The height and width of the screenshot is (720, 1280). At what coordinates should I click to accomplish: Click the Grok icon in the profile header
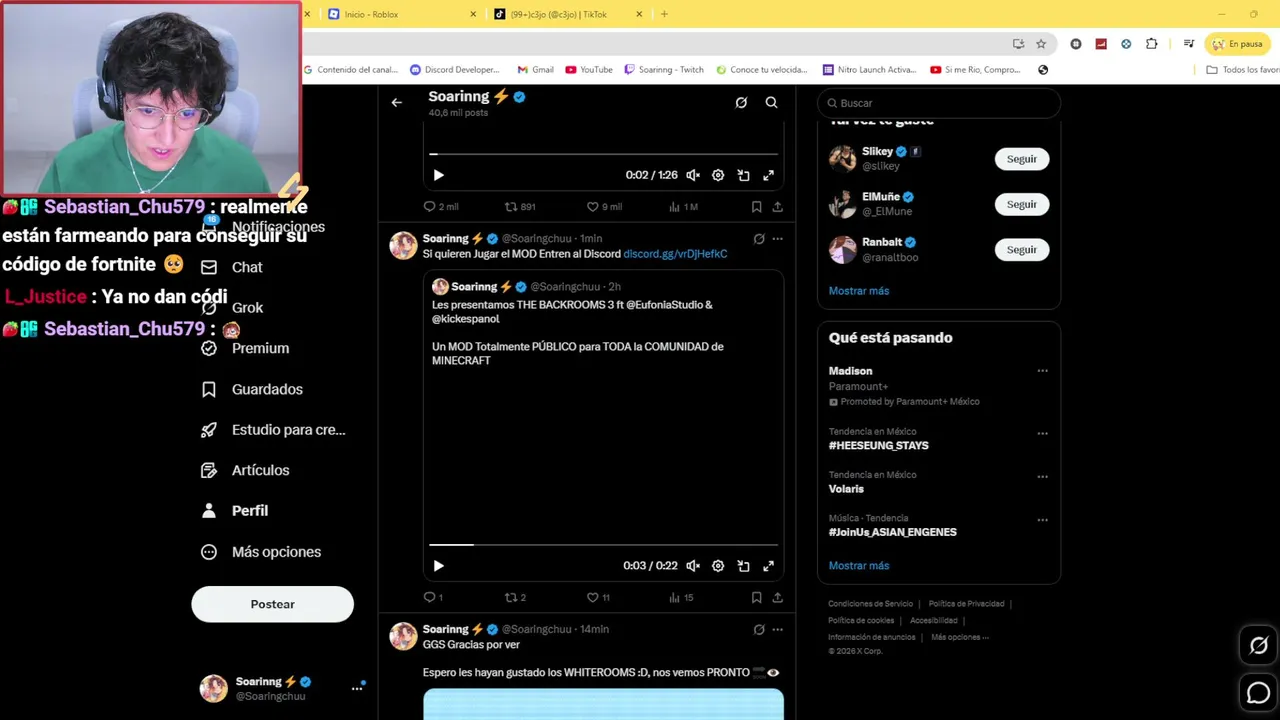tap(741, 102)
